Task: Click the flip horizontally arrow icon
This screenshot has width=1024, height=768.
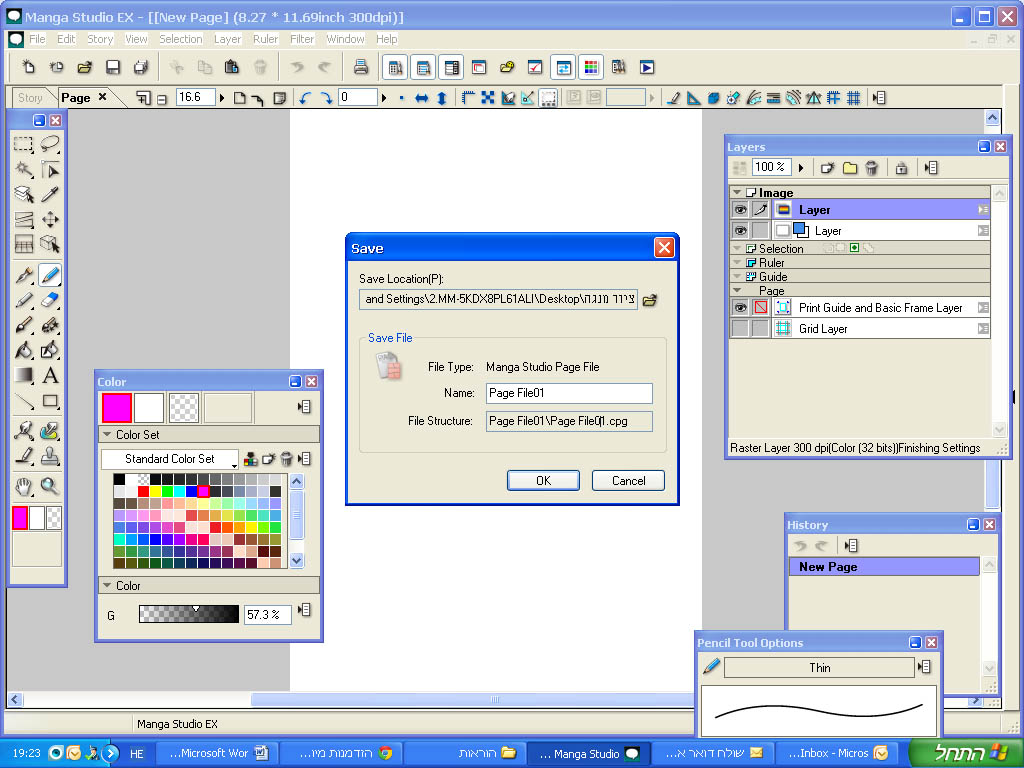Action: pos(422,98)
